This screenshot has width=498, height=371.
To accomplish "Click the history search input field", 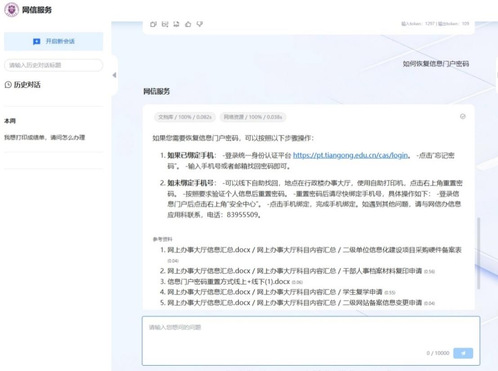I will [x=54, y=65].
